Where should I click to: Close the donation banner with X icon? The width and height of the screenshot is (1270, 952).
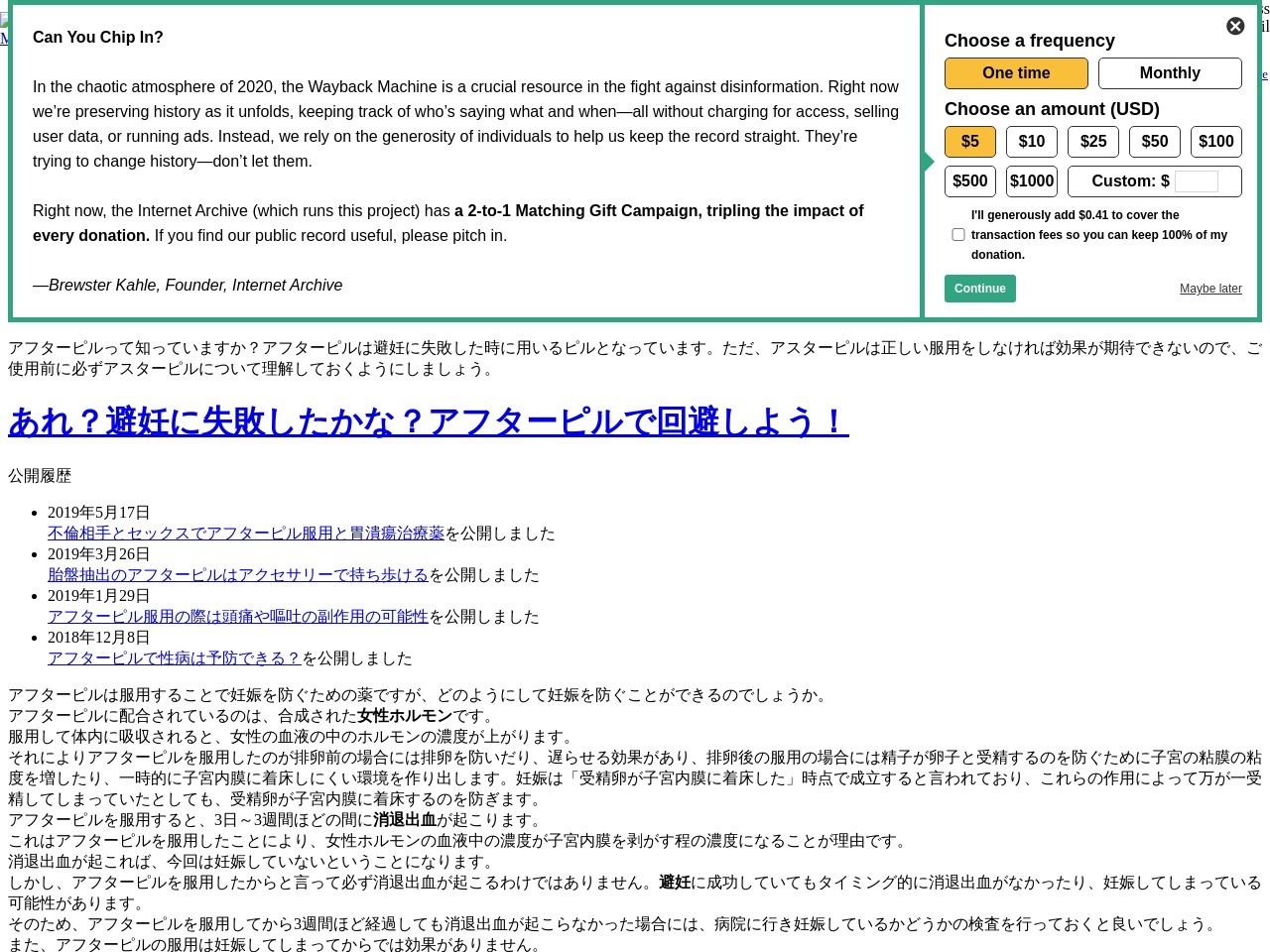coord(1235,27)
